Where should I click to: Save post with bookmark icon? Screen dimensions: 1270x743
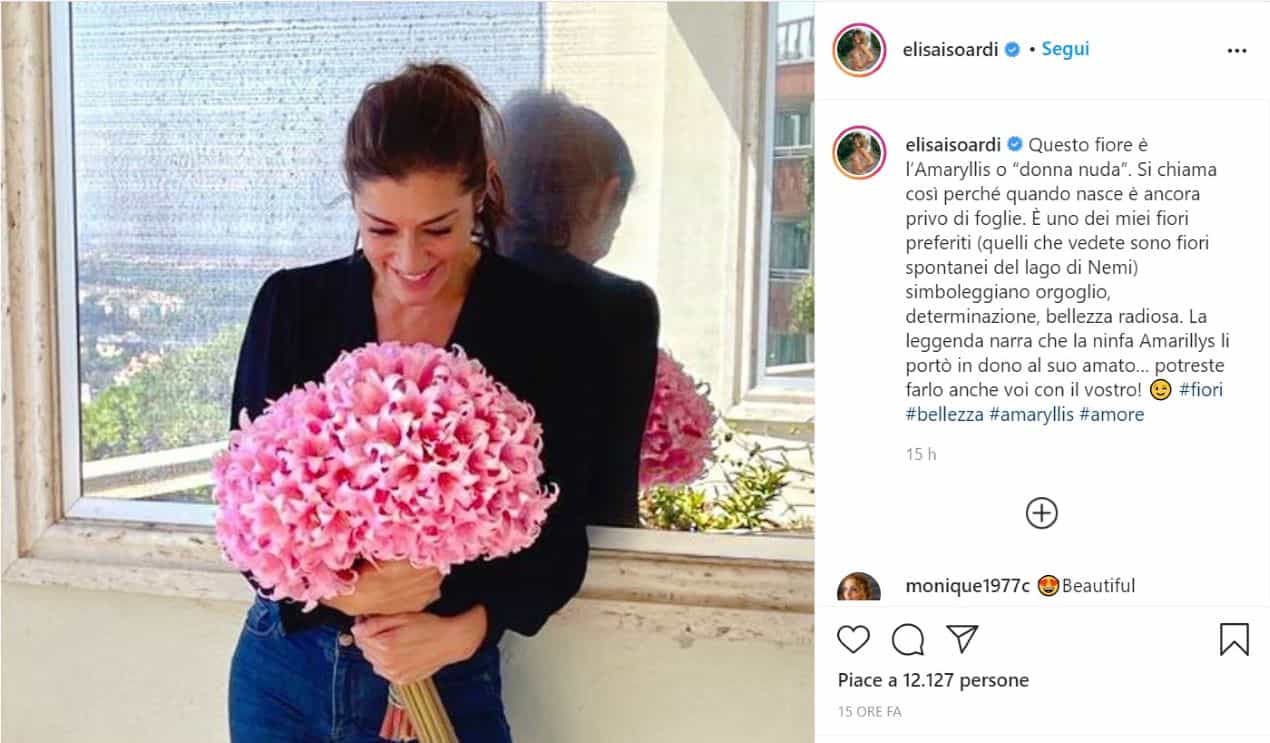click(1234, 639)
